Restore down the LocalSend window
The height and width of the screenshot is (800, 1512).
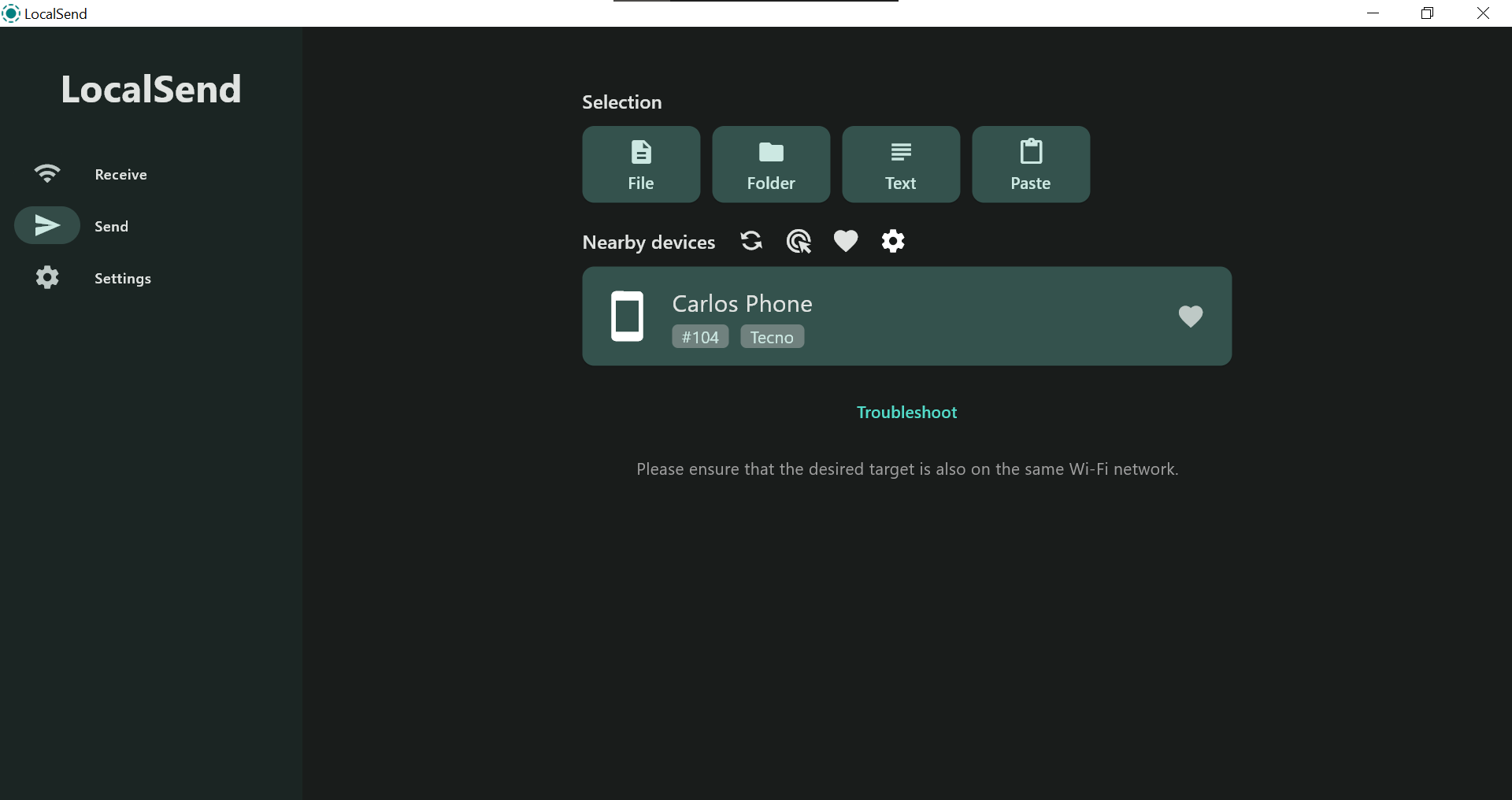pos(1428,13)
